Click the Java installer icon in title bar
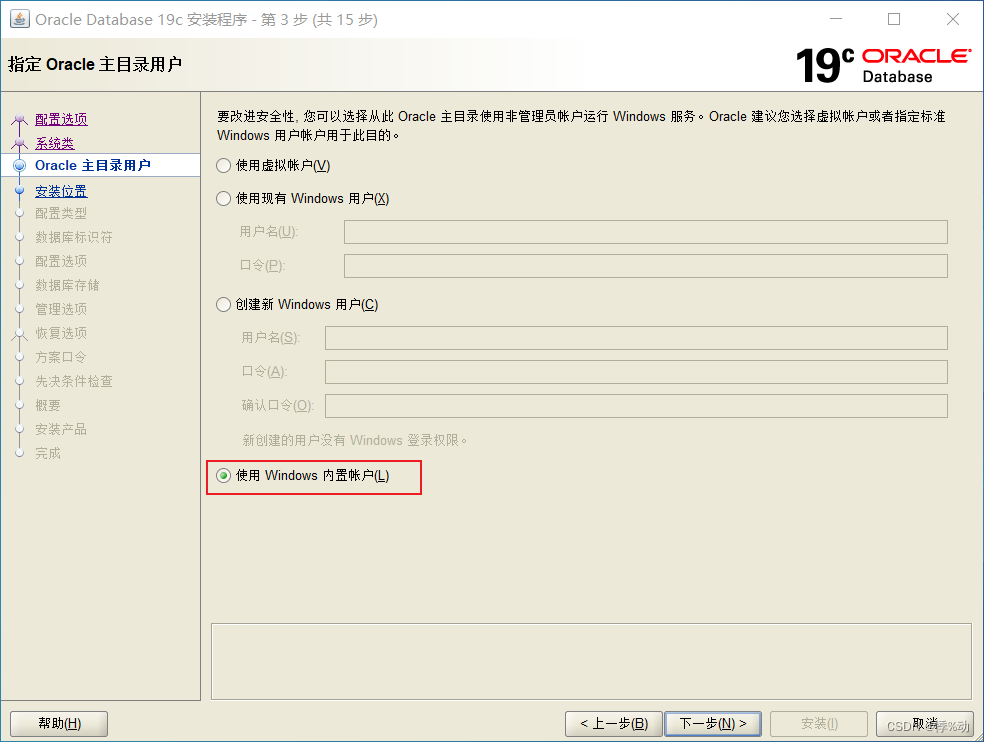Screen dimensions: 984x742 pyautogui.click(x=19, y=19)
